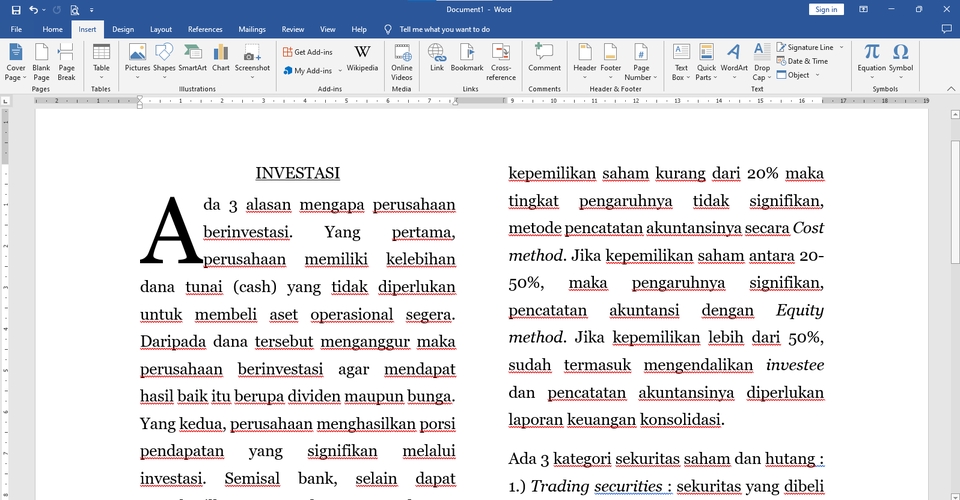Open My Add-ins
The image size is (960, 500).
pyautogui.click(x=308, y=71)
